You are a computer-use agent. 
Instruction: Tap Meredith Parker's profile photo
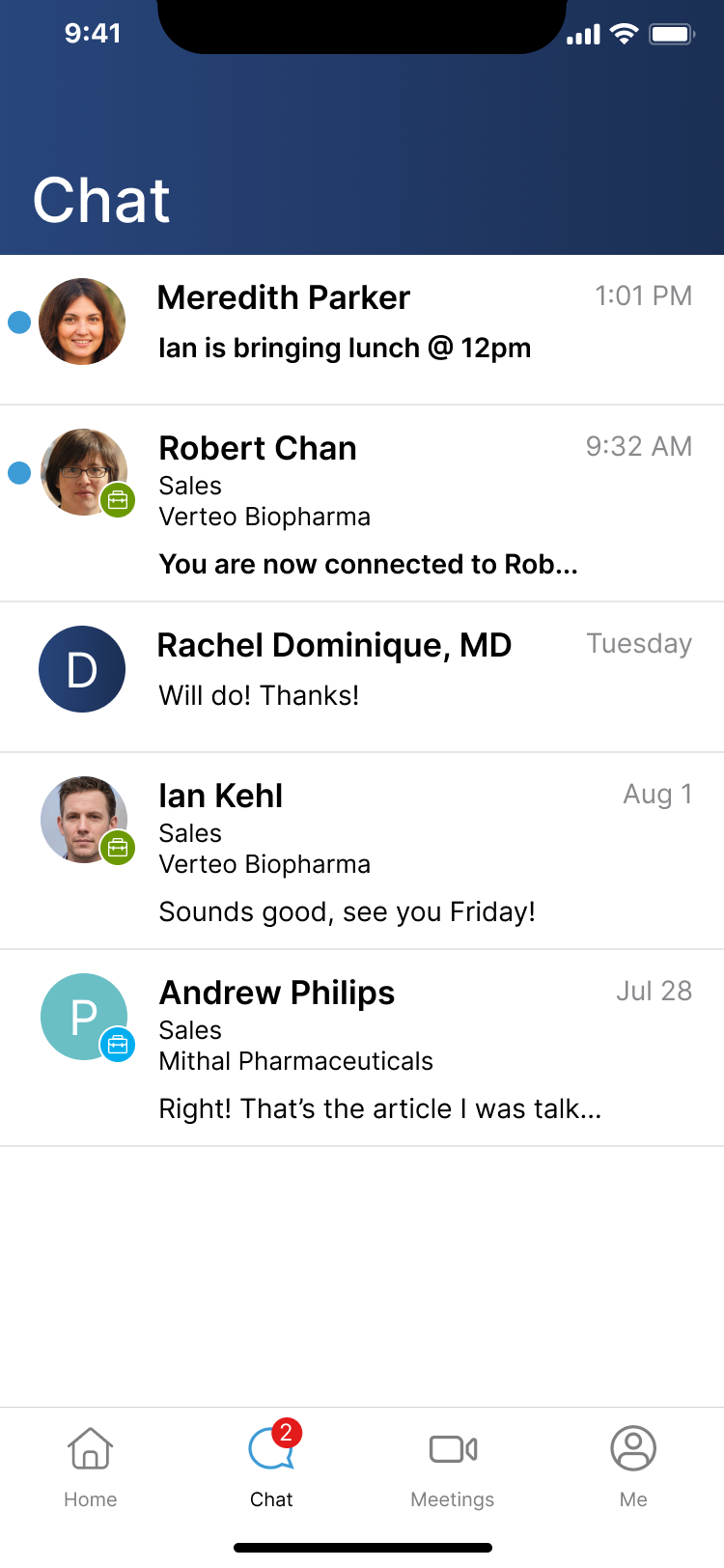pyautogui.click(x=82, y=322)
